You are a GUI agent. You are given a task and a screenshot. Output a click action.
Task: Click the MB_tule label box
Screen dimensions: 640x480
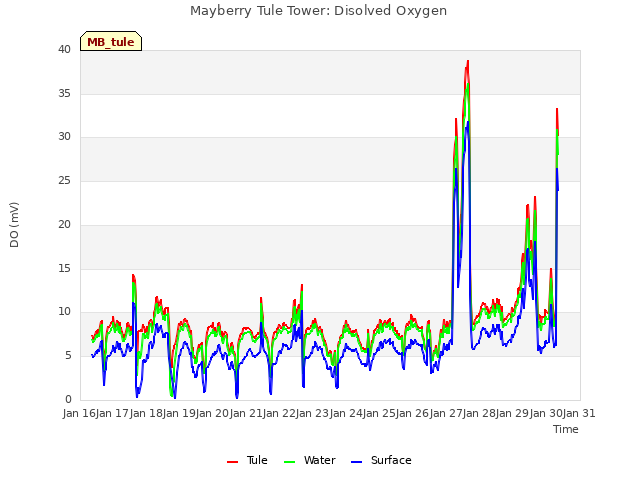pos(111,41)
